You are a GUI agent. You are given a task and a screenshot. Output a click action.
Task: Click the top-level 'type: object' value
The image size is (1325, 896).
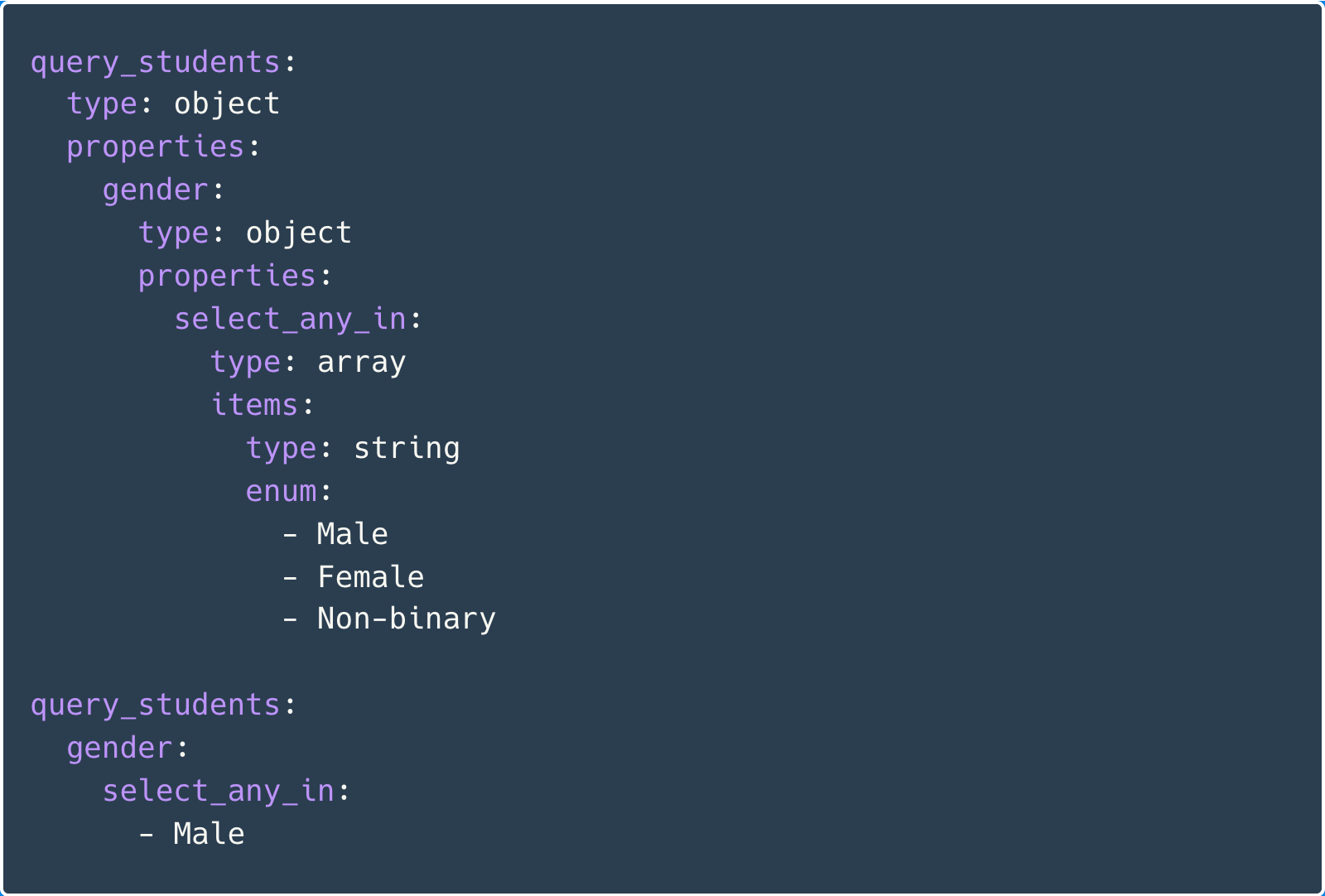tap(227, 104)
